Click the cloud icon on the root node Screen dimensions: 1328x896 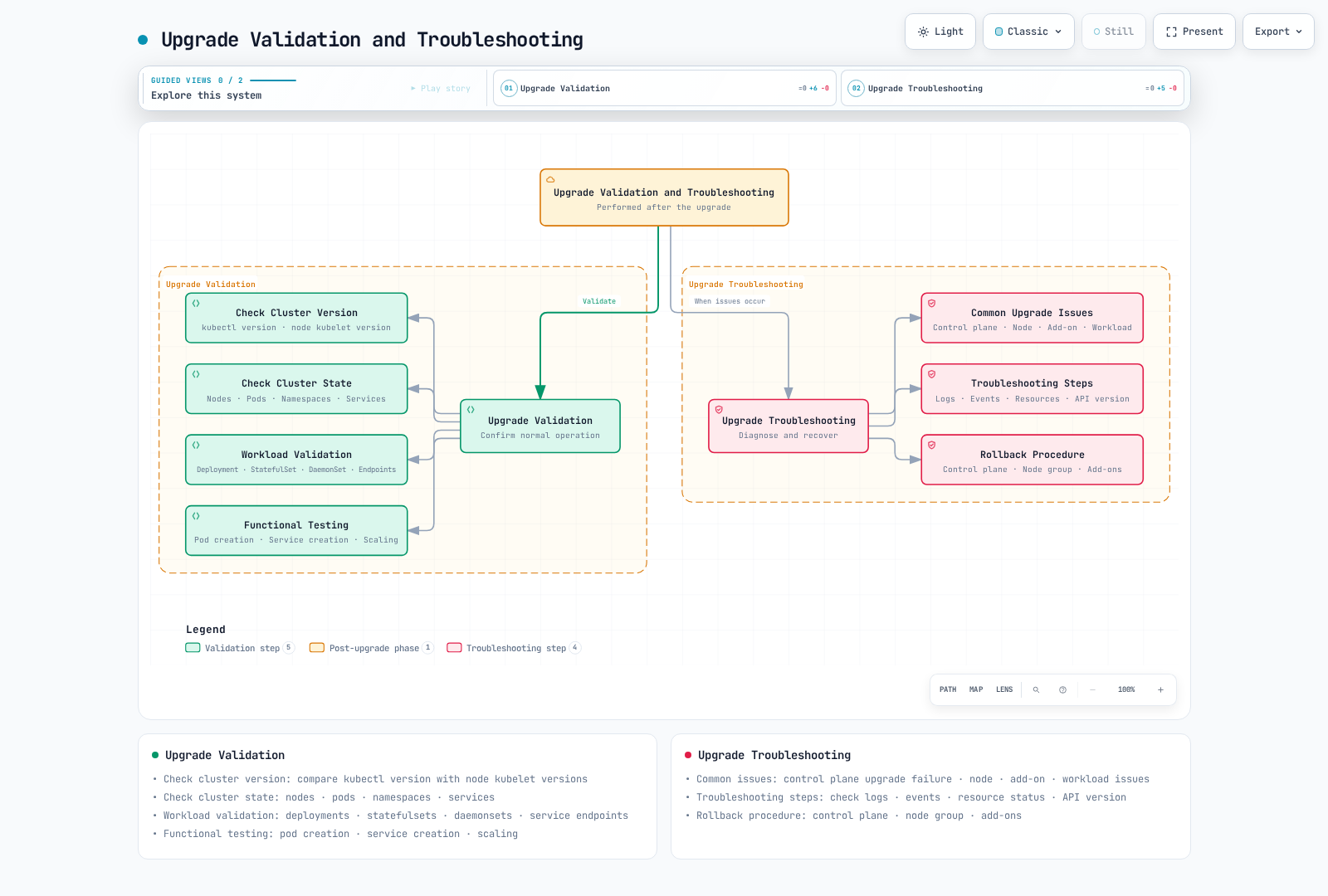click(x=550, y=179)
